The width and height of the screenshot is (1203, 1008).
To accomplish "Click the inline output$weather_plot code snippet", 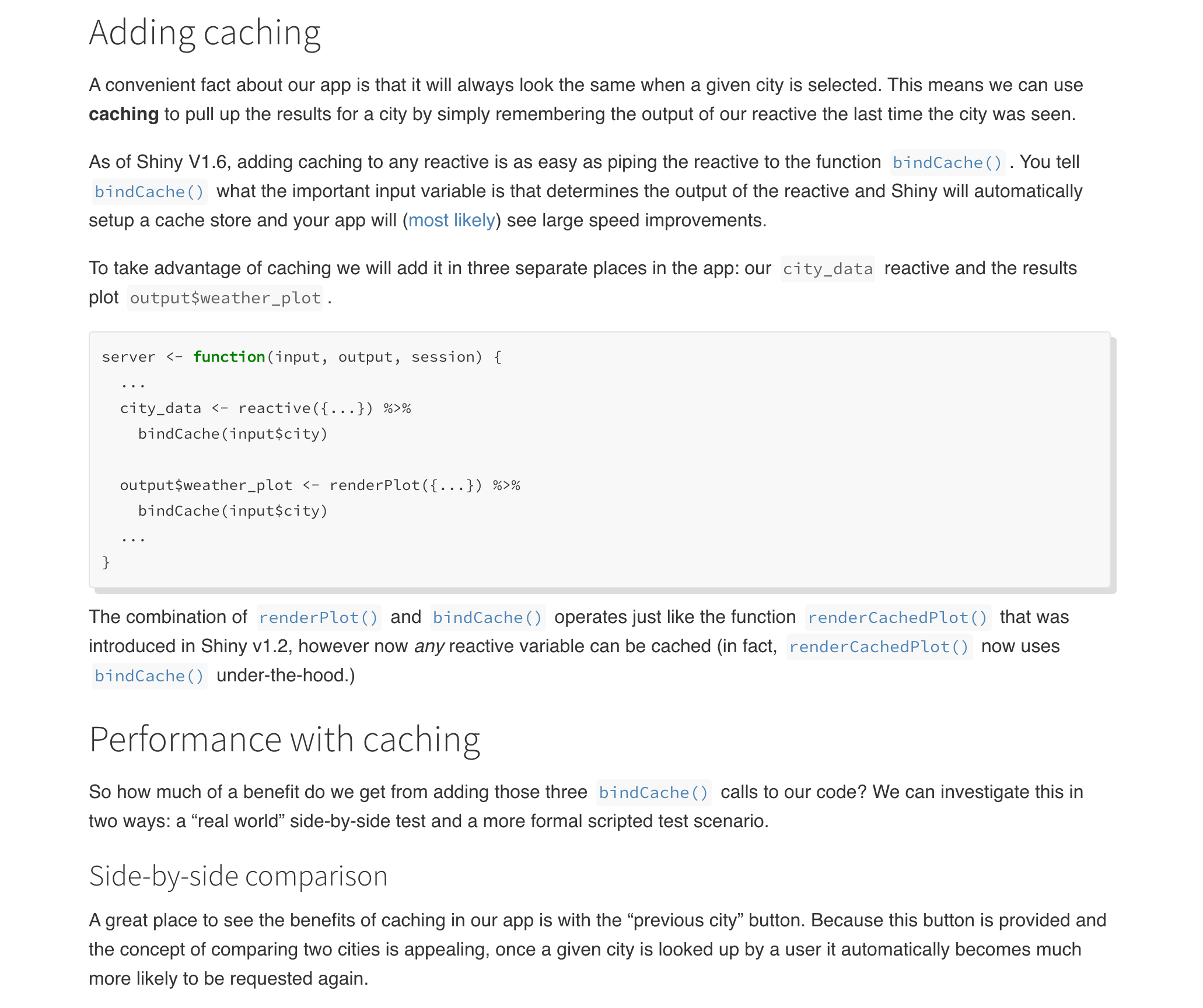I will tap(225, 298).
